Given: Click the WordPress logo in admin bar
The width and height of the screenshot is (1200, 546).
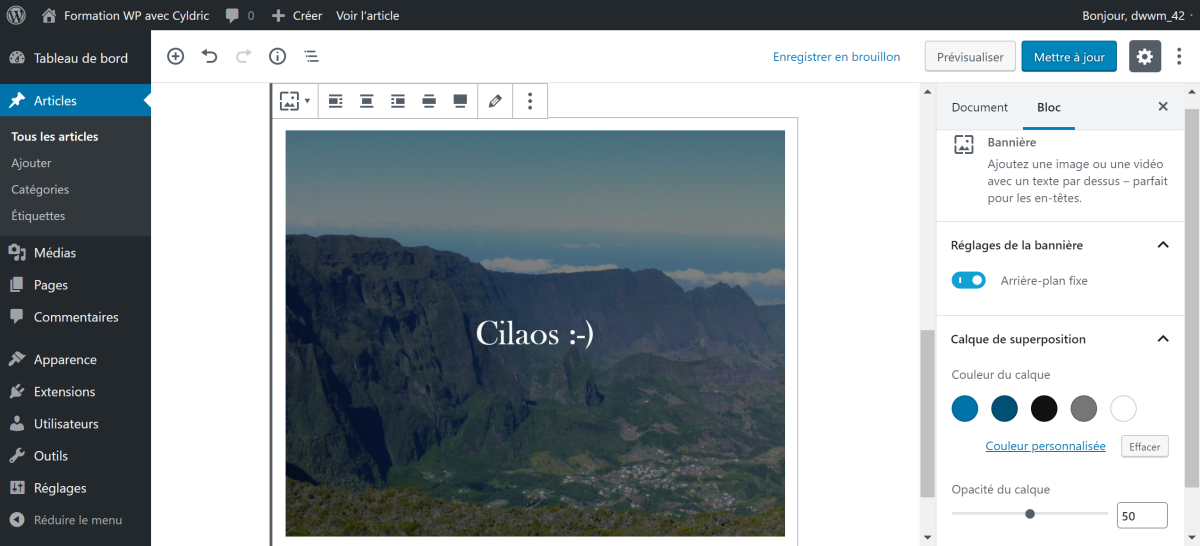Looking at the screenshot, I should [16, 15].
